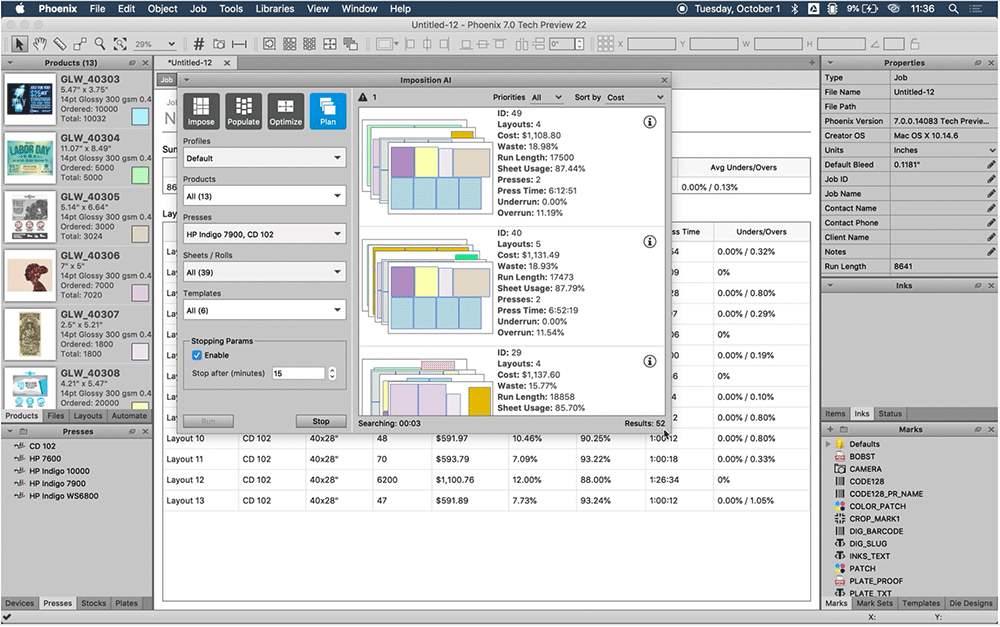
Task: Switch to the Stocks tab
Action: coord(93,603)
